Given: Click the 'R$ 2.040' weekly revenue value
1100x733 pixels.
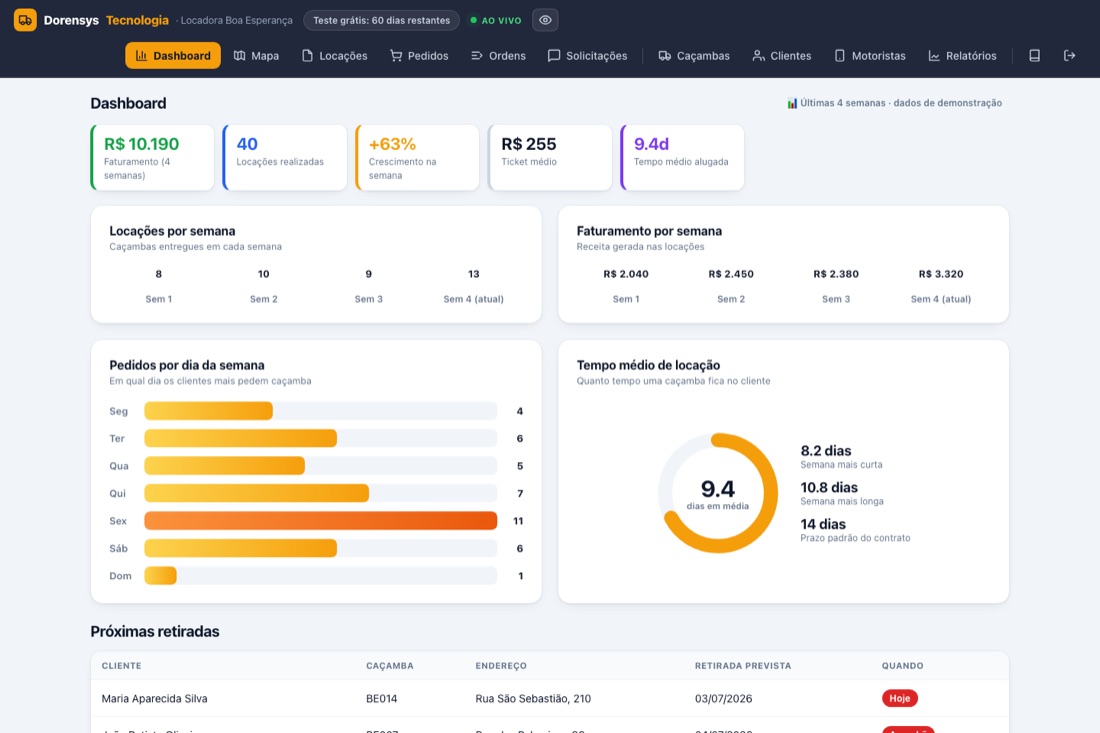Looking at the screenshot, I should [626, 274].
